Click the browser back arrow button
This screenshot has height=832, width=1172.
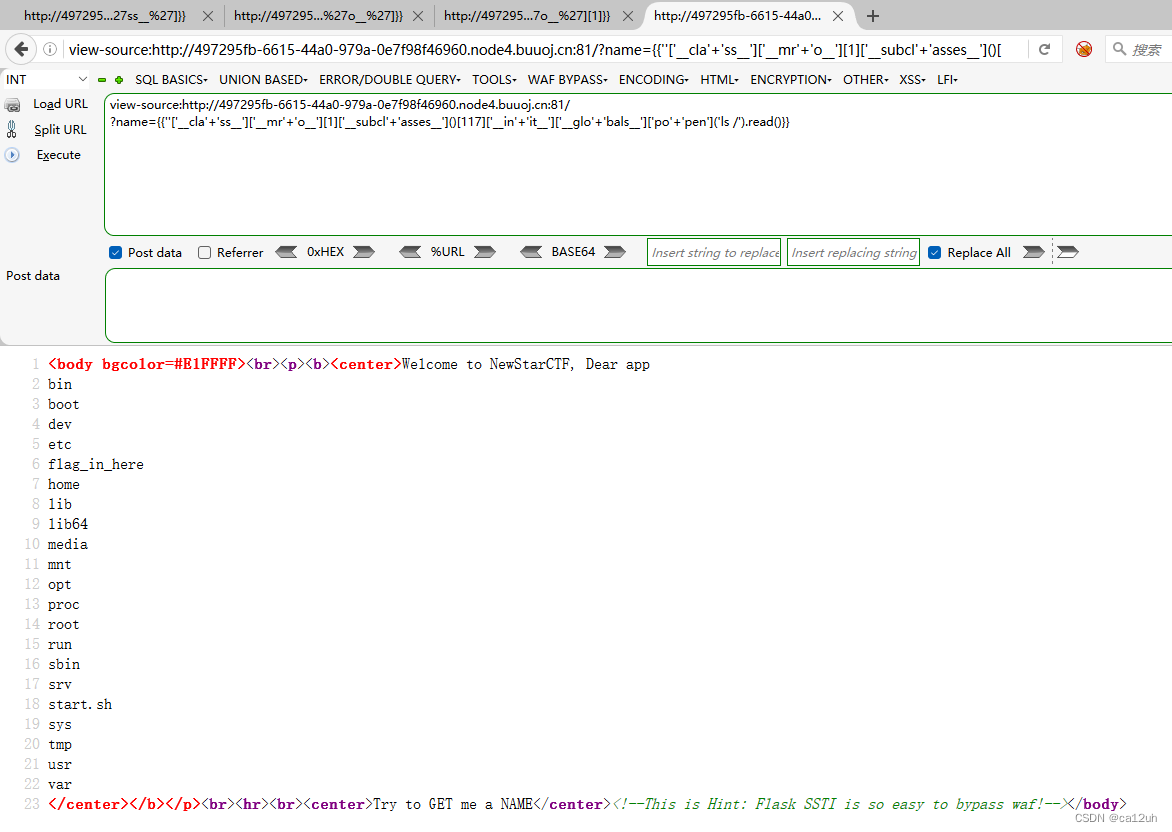tap(21, 49)
